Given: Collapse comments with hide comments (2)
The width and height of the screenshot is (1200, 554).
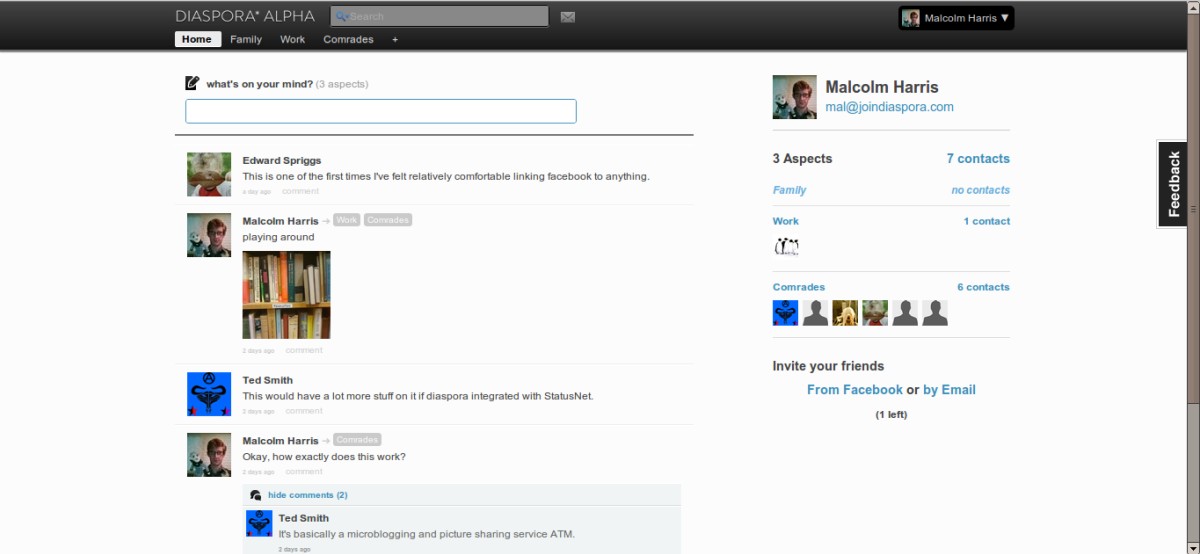Looking at the screenshot, I should pos(307,495).
